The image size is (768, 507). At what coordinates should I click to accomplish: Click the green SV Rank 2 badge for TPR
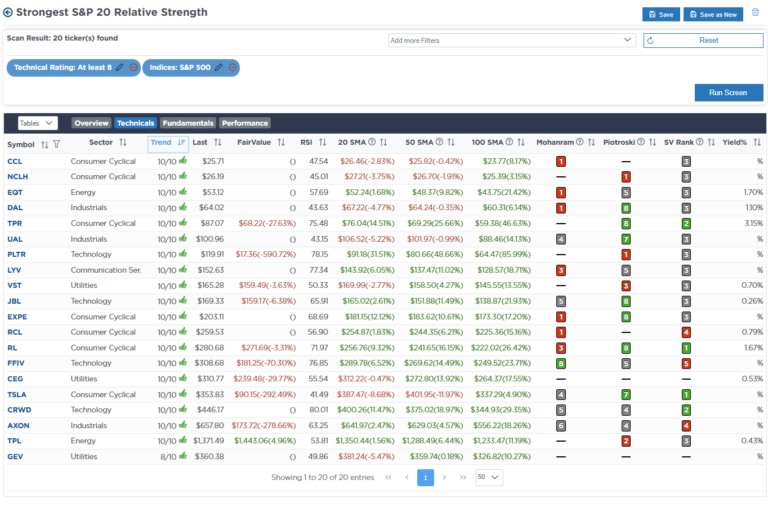pyautogui.click(x=686, y=223)
